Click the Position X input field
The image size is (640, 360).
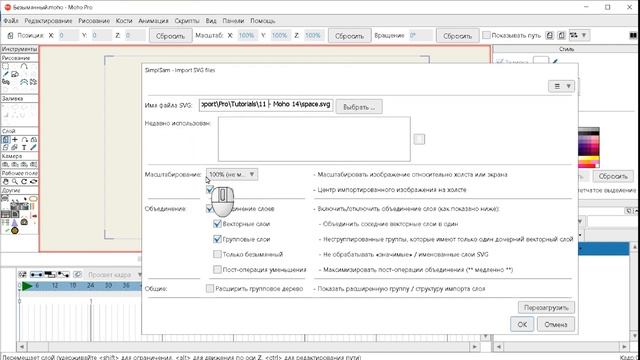(x=68, y=36)
